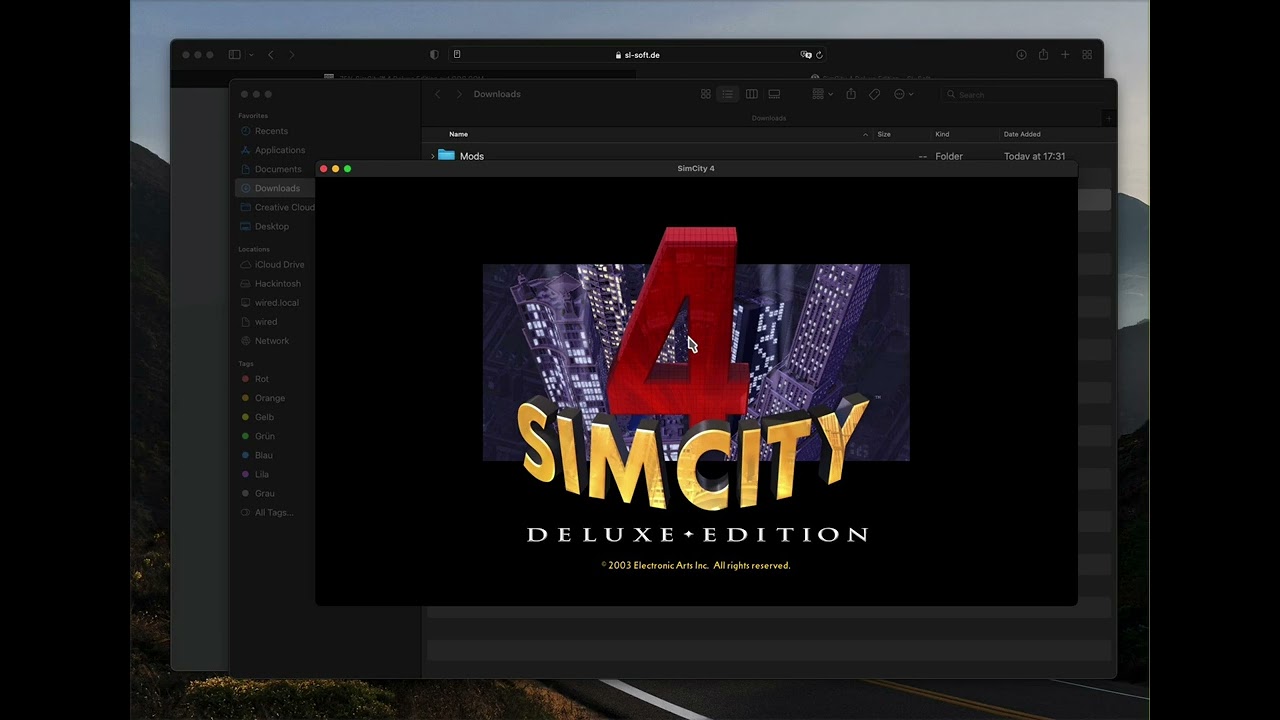Go back in the Finder window
This screenshot has height=720, width=1280.
pos(437,94)
